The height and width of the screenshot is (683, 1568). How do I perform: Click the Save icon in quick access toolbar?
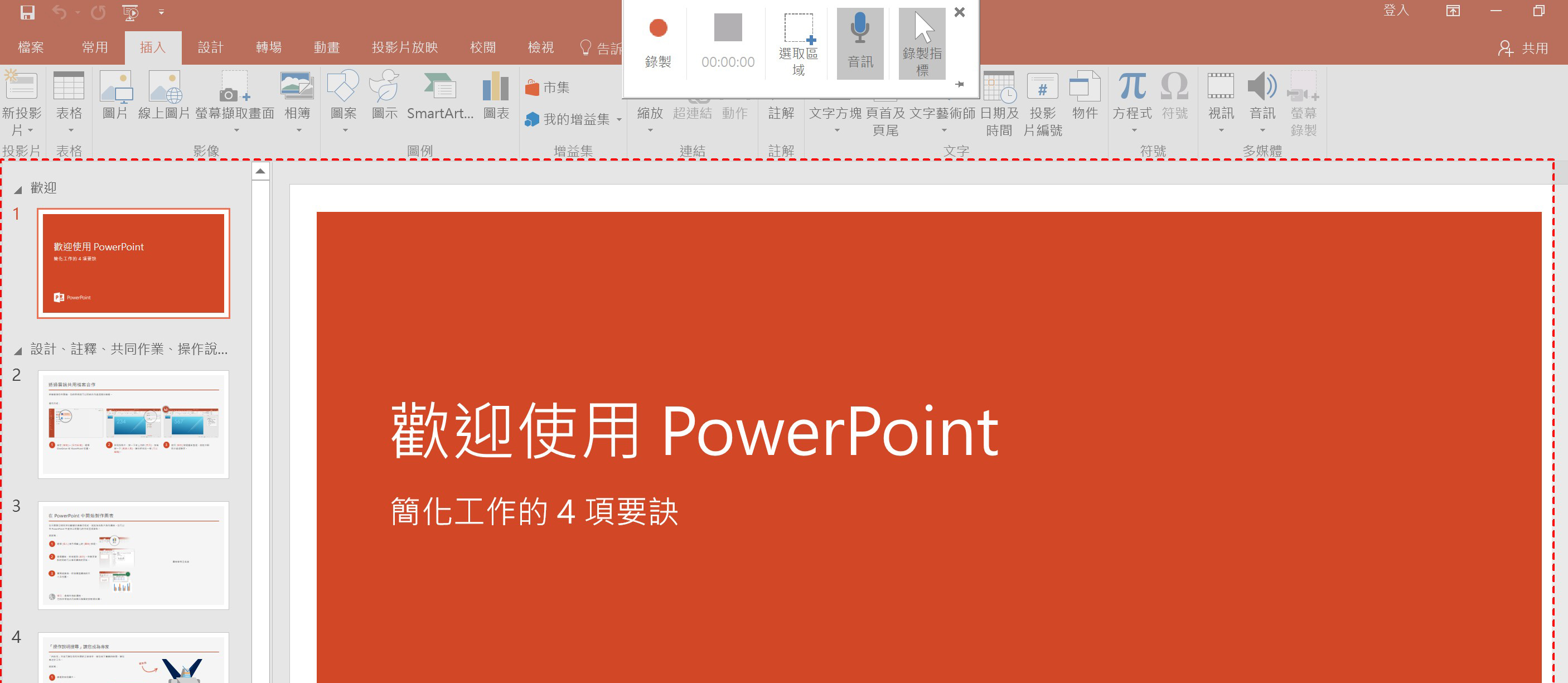27,12
